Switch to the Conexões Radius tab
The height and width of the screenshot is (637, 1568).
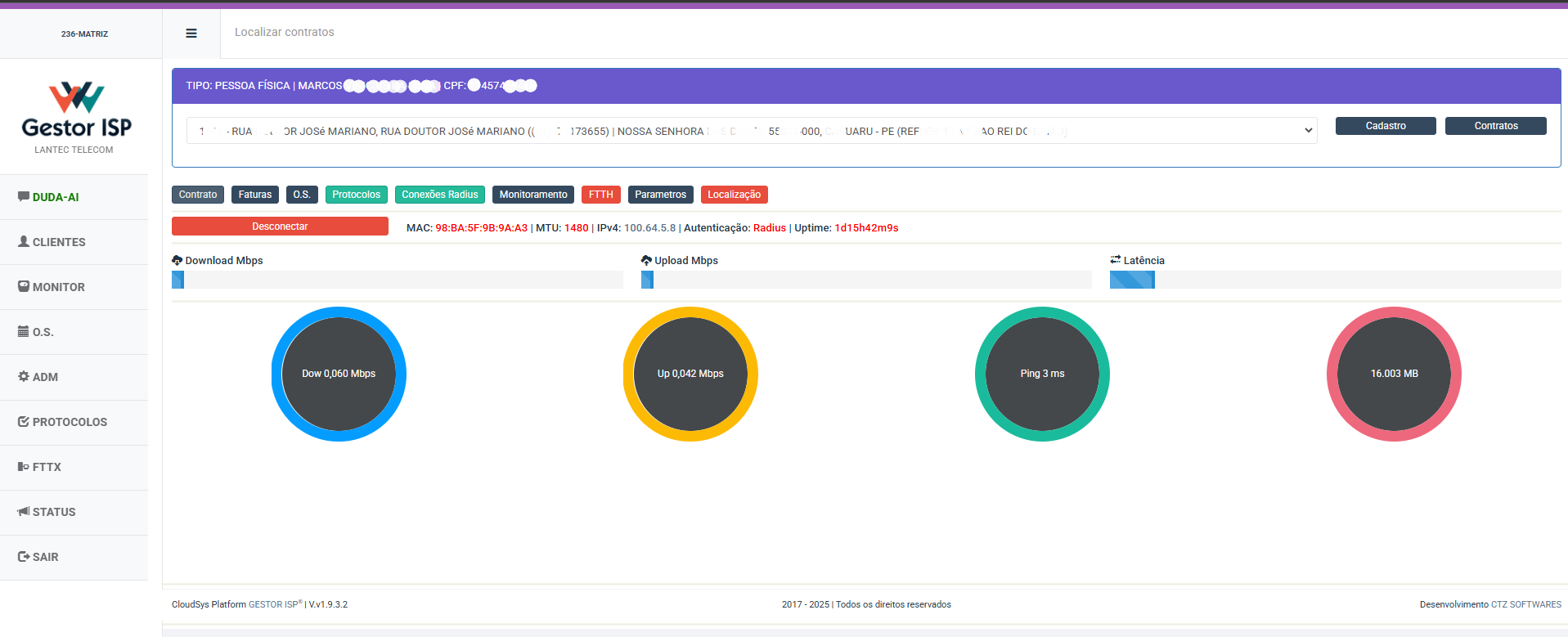pyautogui.click(x=440, y=195)
